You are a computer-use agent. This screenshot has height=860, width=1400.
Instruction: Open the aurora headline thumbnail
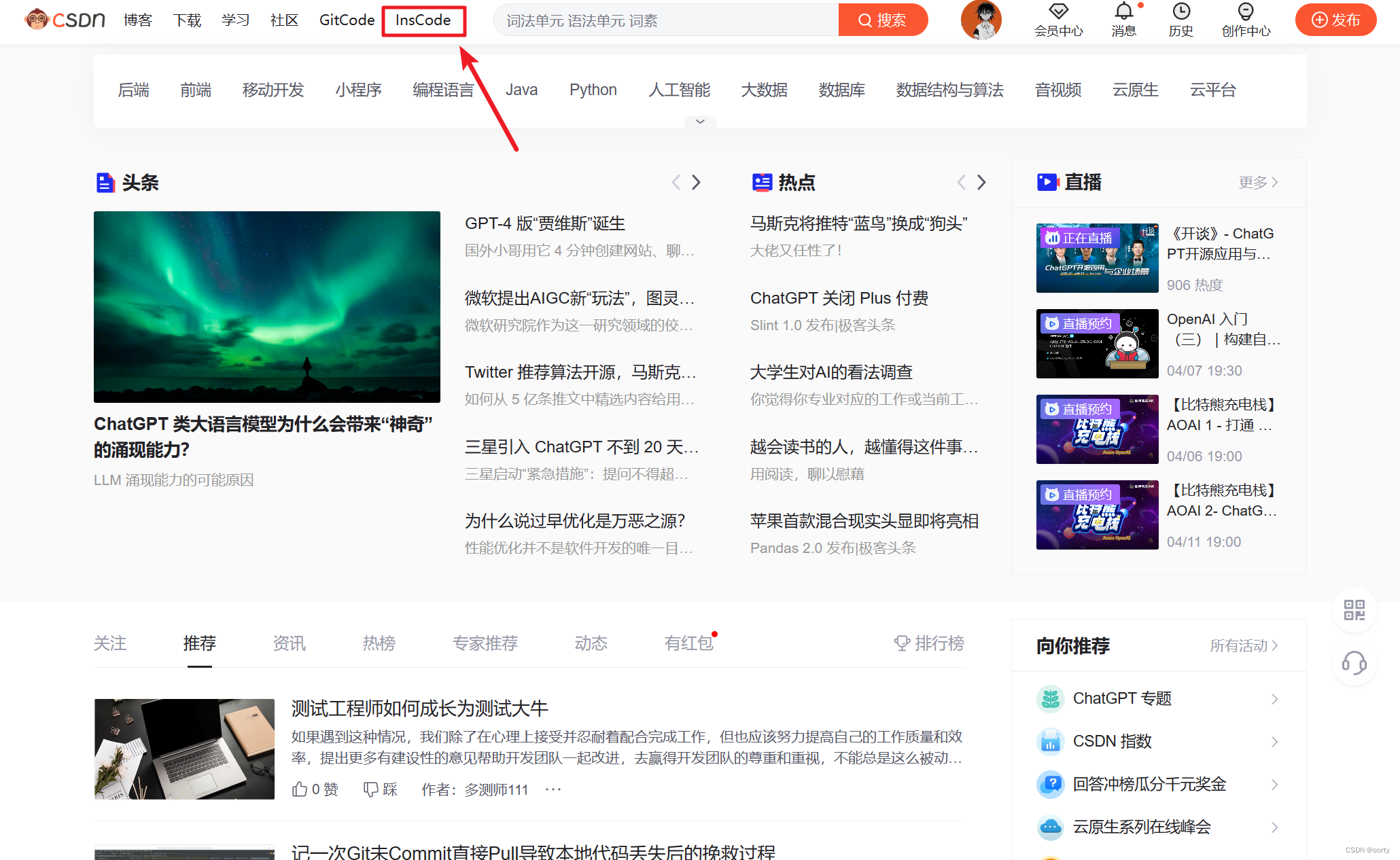pyautogui.click(x=267, y=307)
